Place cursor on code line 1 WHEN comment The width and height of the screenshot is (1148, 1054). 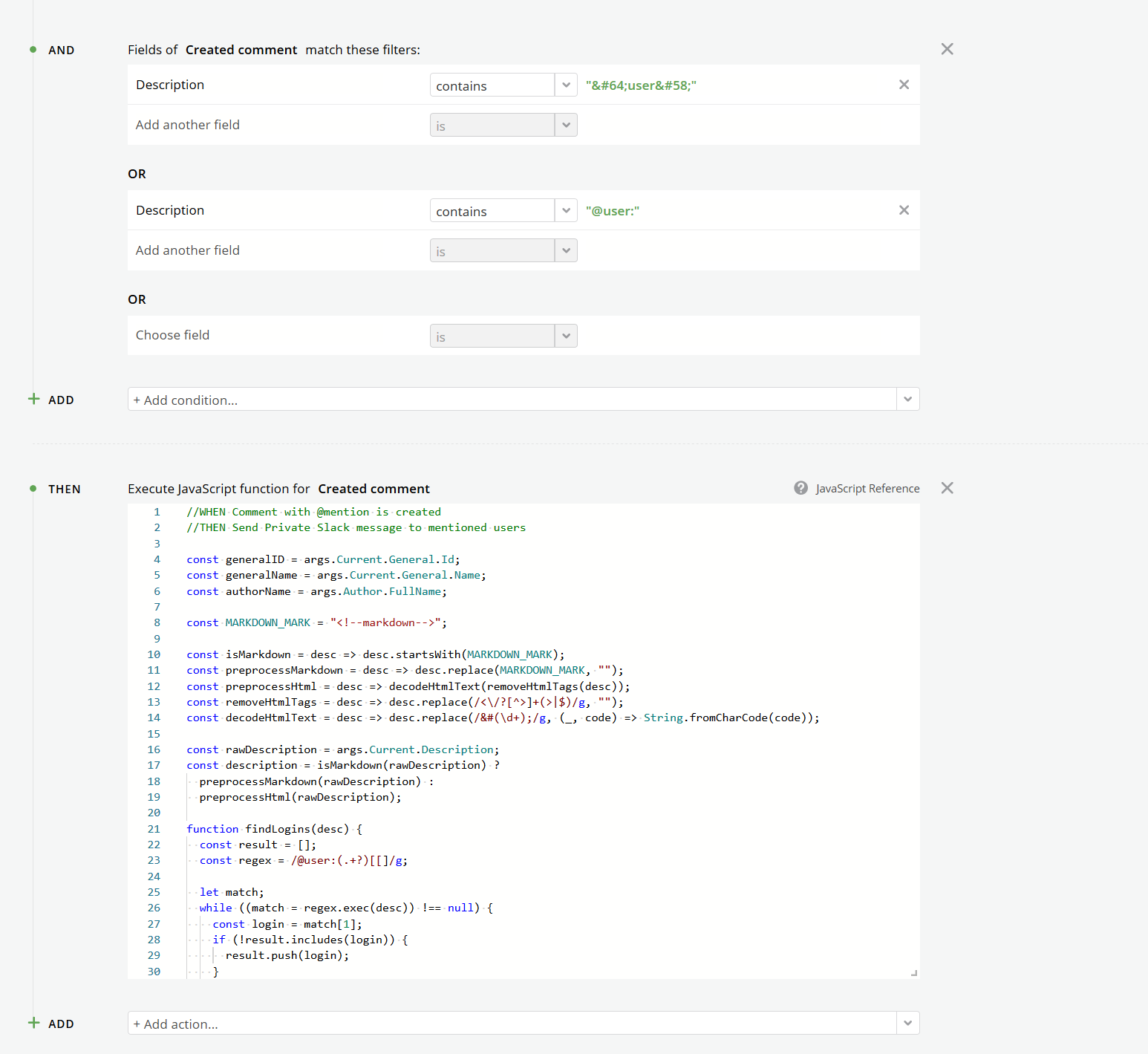click(x=313, y=512)
